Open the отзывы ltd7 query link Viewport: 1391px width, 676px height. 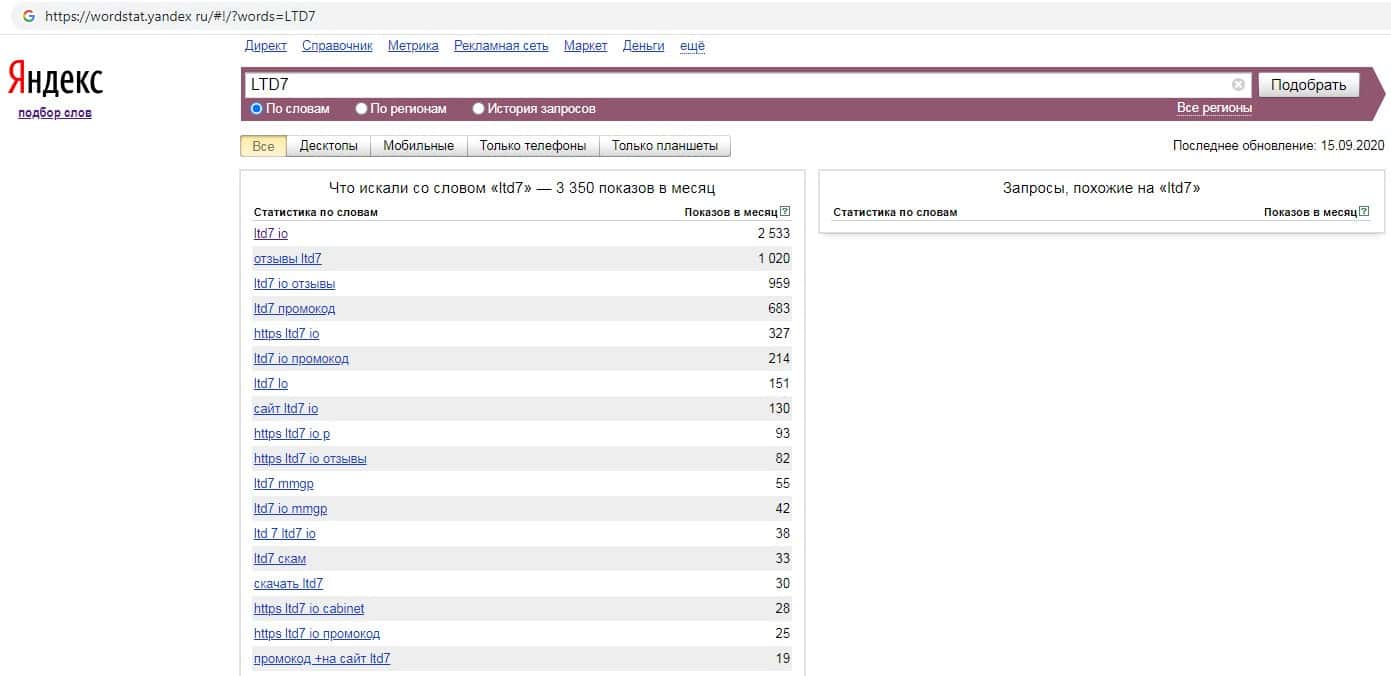click(x=287, y=259)
